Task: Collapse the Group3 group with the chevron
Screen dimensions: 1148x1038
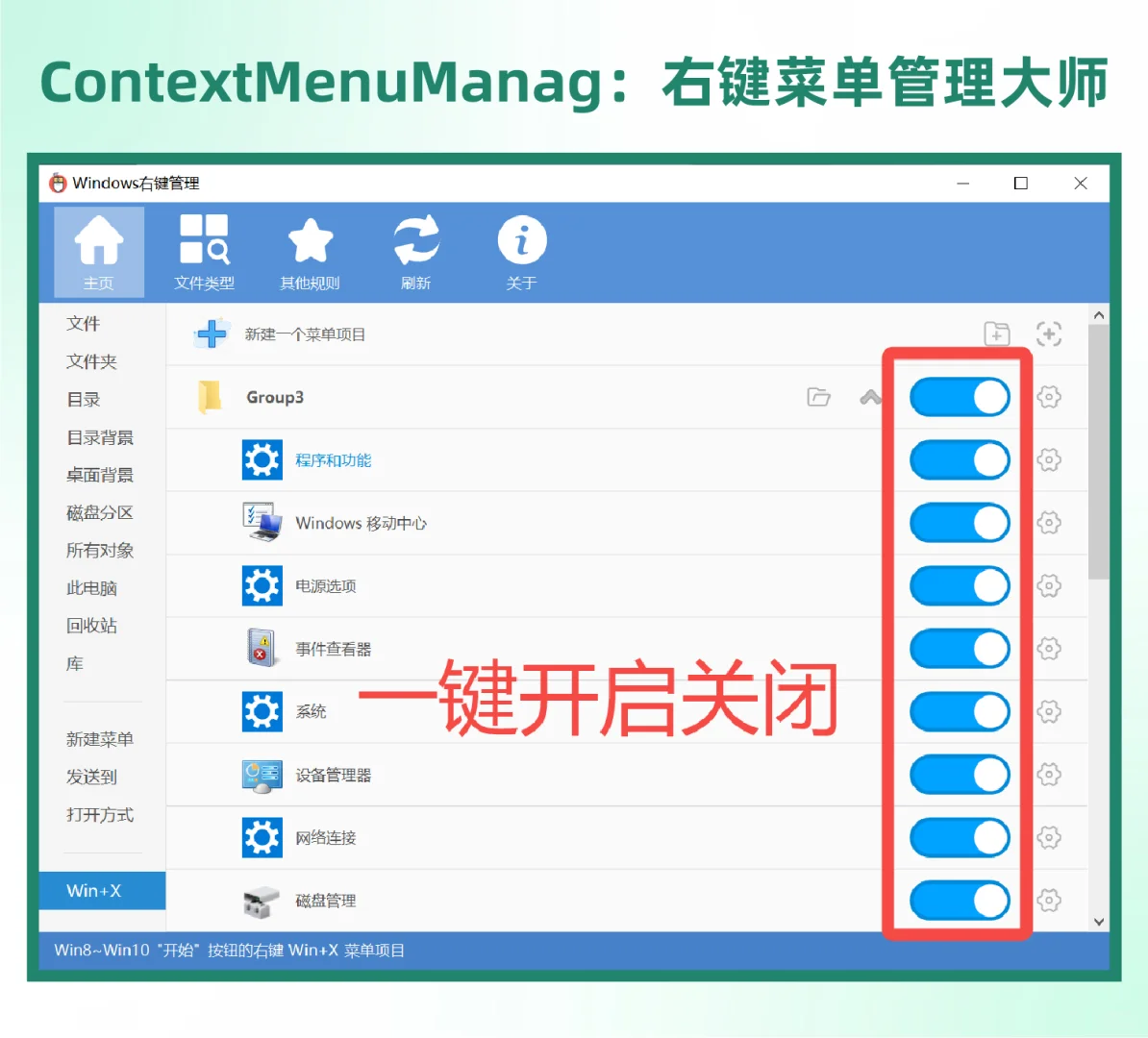Action: pyautogui.click(x=870, y=397)
